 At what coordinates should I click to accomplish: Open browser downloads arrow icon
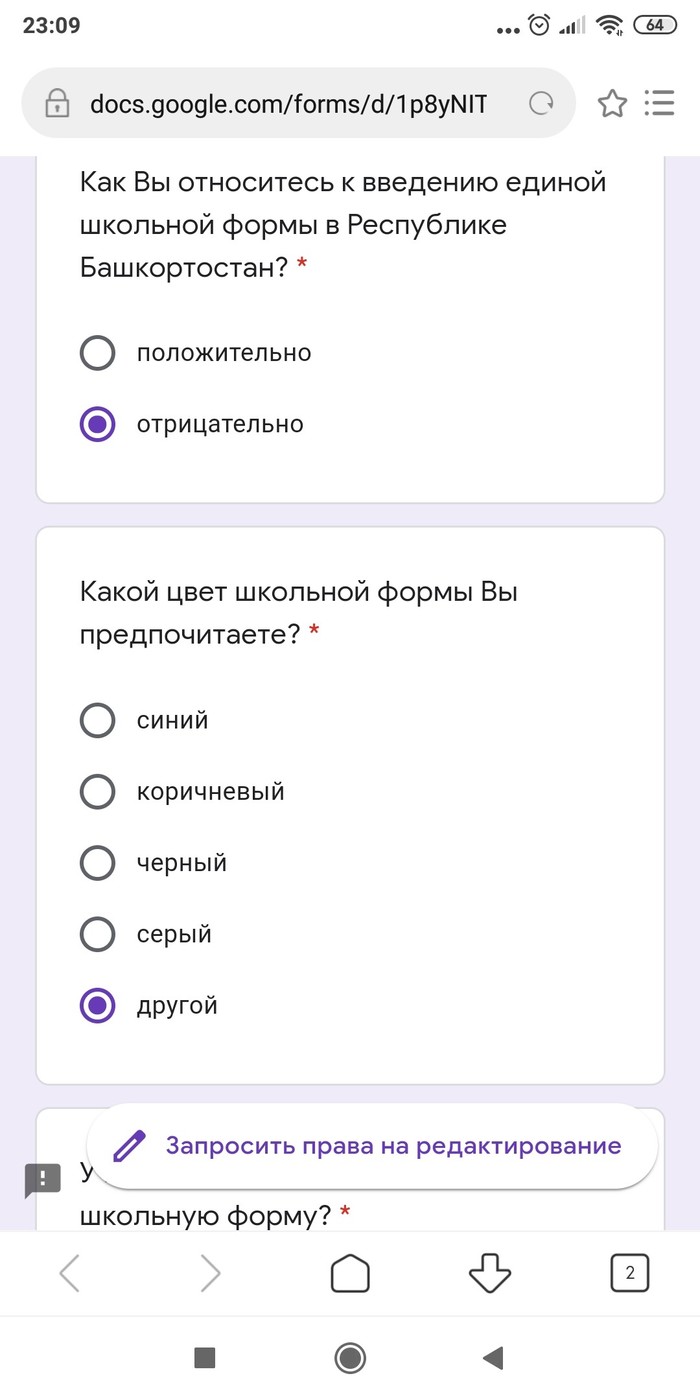click(x=490, y=1273)
